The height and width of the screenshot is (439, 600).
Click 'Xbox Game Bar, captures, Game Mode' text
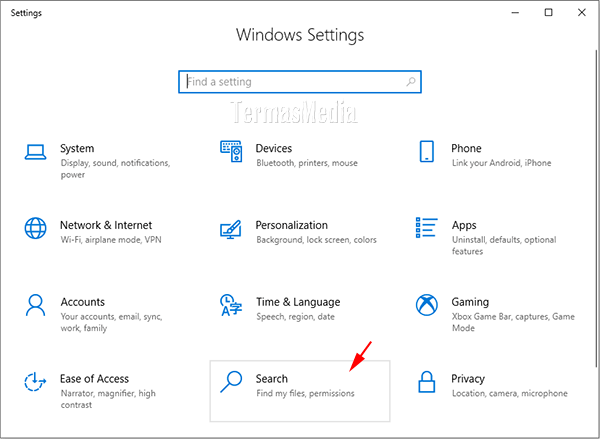pos(513,322)
